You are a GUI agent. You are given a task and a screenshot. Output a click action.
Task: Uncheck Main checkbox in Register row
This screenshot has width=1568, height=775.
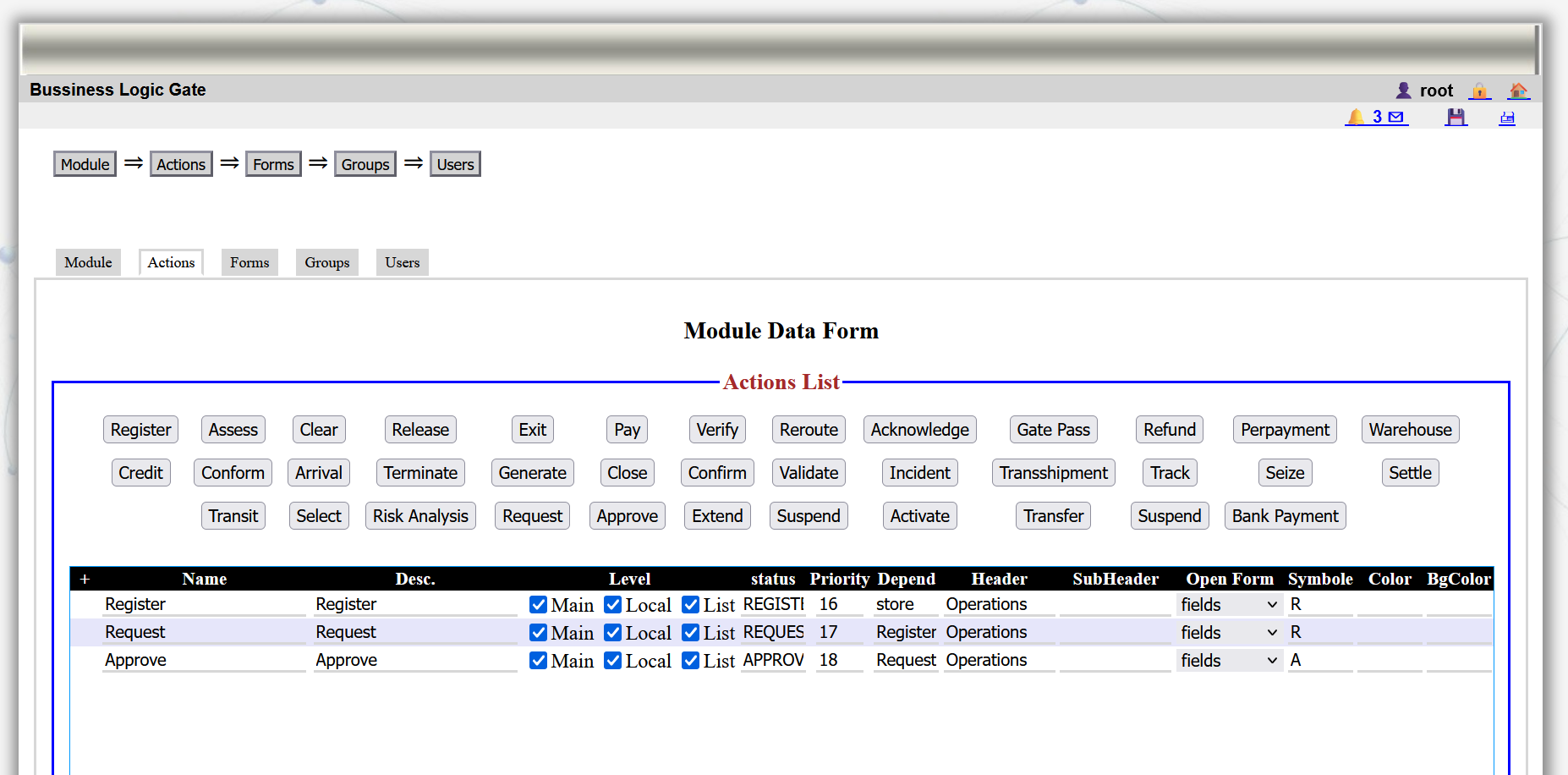[x=538, y=605]
